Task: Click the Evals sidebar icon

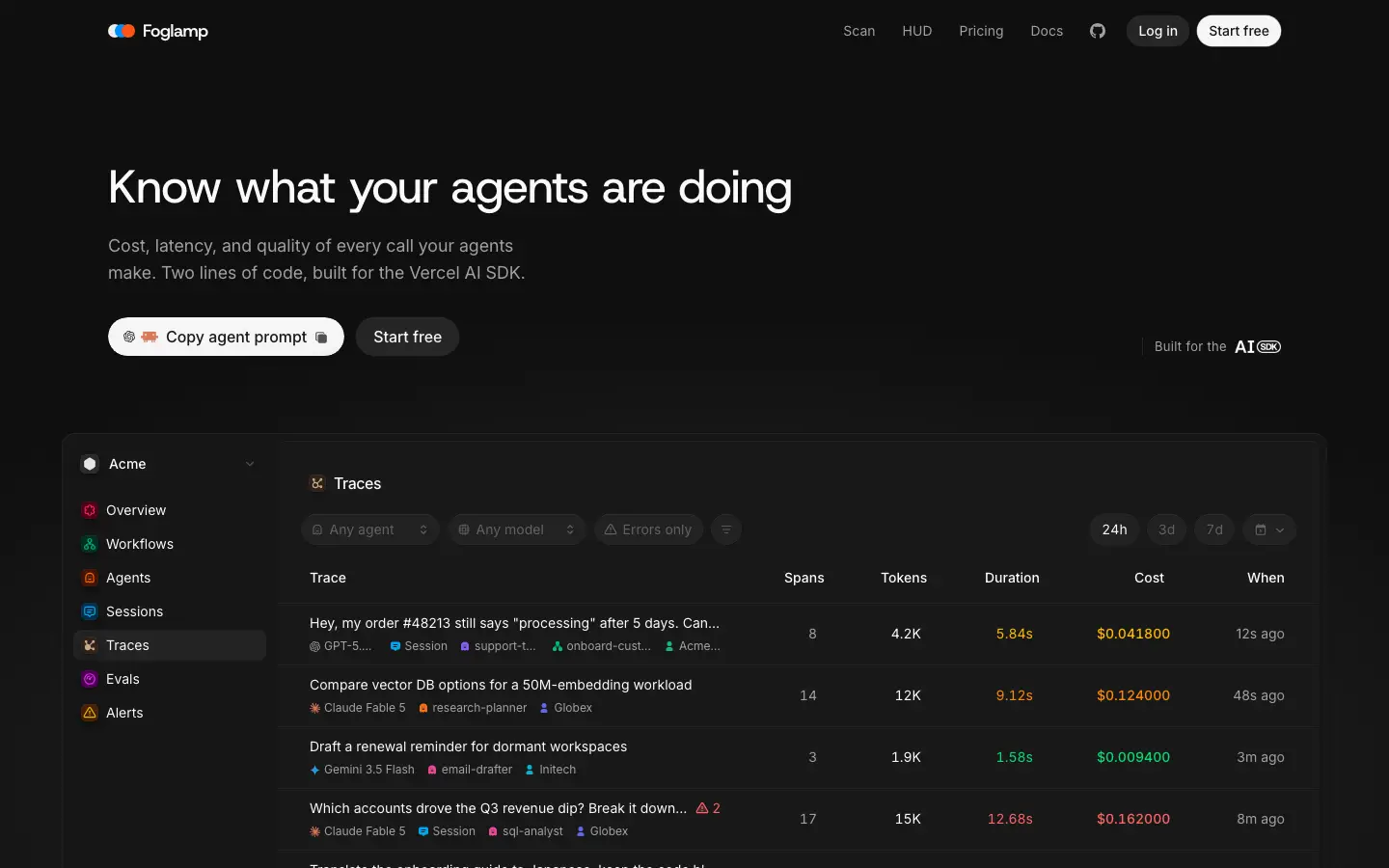Action: click(x=90, y=679)
